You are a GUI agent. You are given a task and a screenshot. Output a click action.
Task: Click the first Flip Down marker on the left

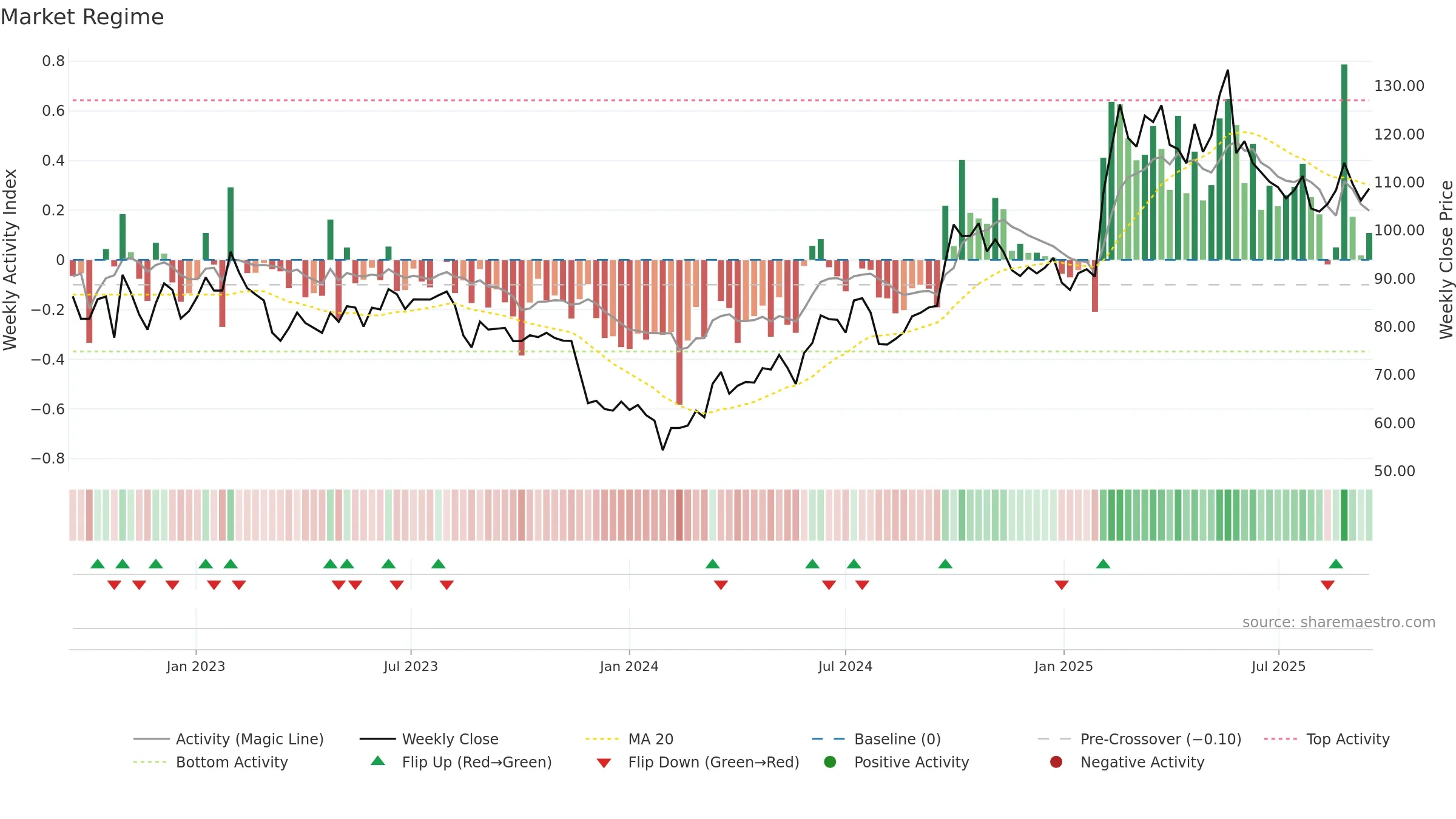[x=114, y=585]
